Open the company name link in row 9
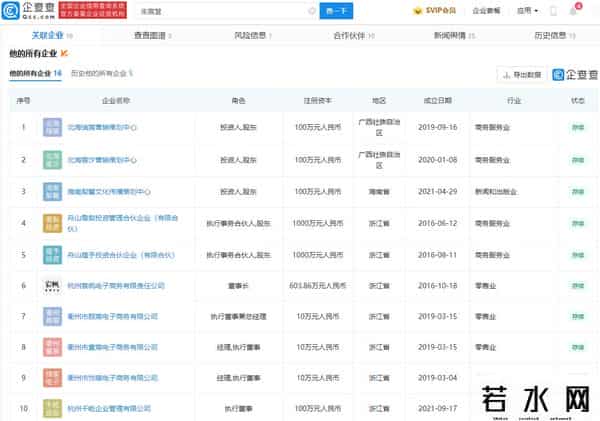Viewport: 600px width, 421px height. pos(112,378)
